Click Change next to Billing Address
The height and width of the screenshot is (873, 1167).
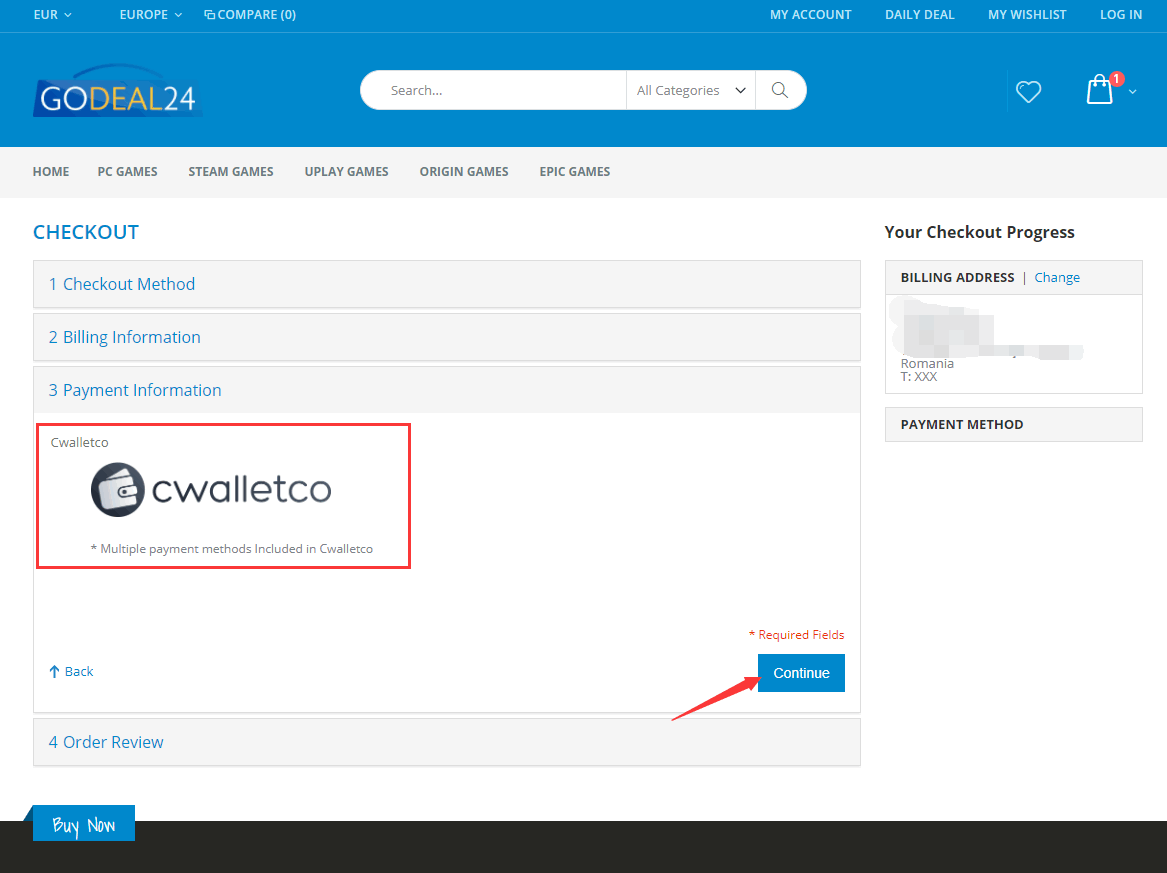[1057, 278]
